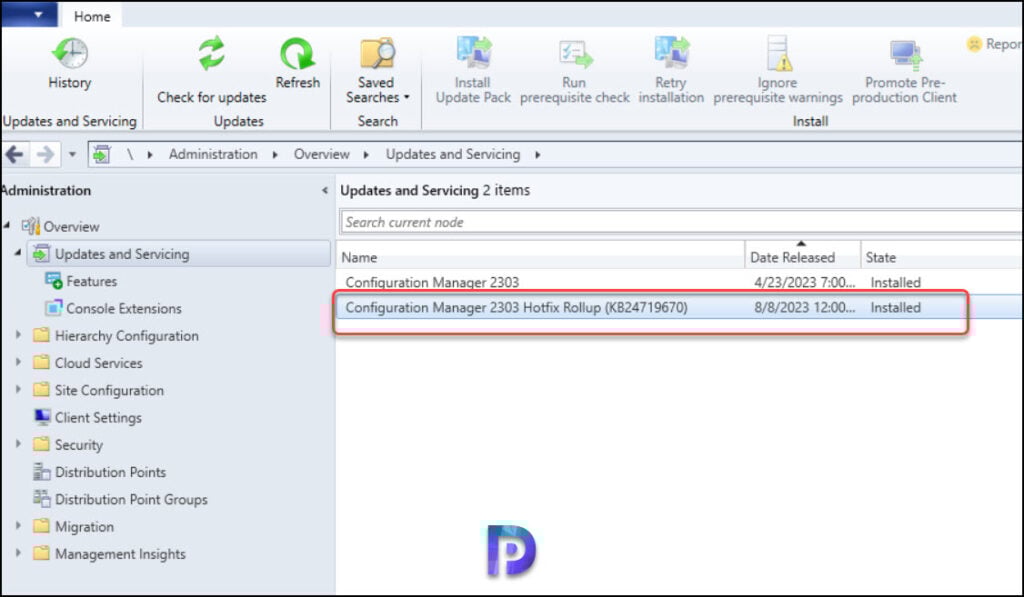1024x597 pixels.
Task: Open the navigation history dropdown arrow
Action: click(x=72, y=155)
